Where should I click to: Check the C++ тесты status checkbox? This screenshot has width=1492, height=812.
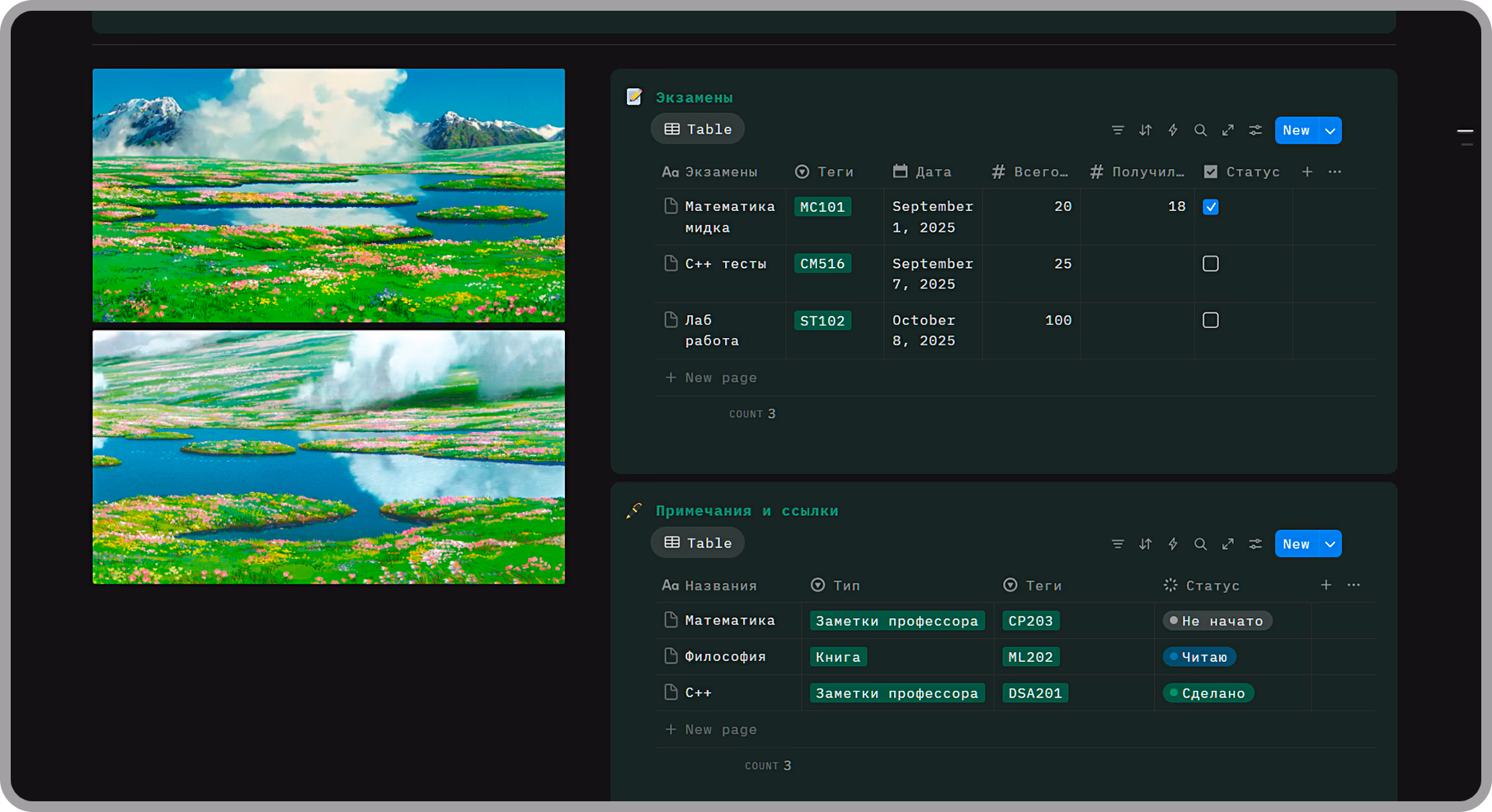pos(1210,264)
